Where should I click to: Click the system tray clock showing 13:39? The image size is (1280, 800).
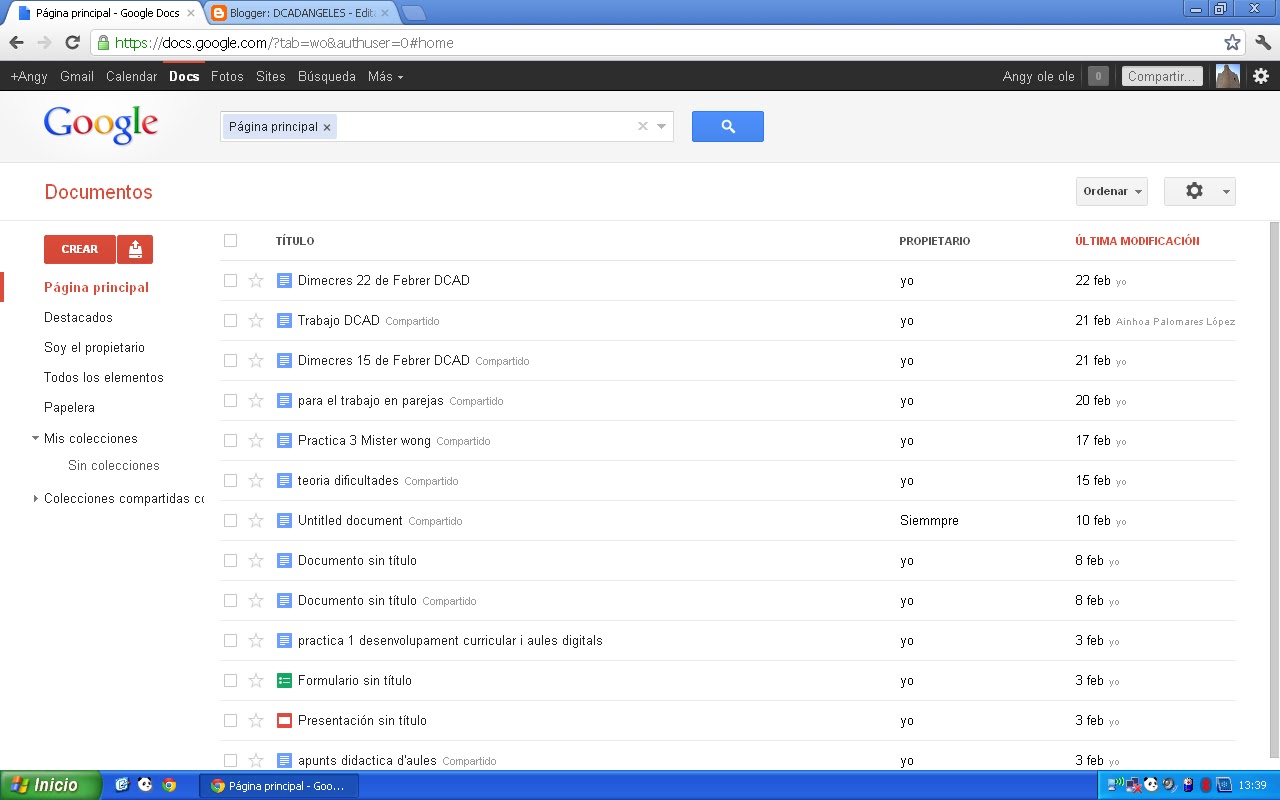pos(1252,785)
